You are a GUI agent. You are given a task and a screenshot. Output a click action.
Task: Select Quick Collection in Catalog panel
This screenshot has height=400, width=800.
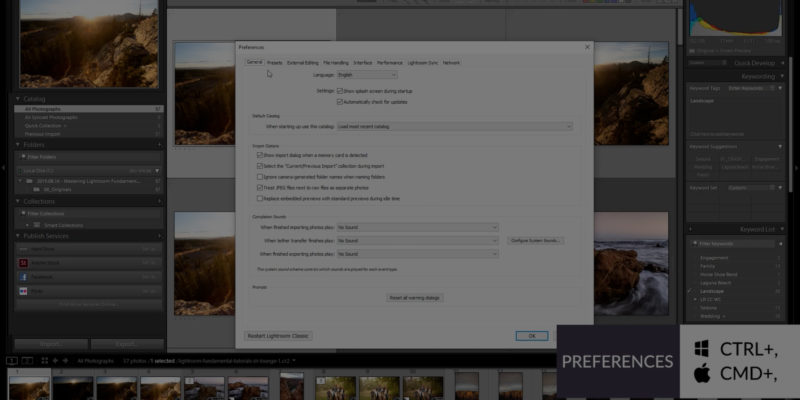89,126
